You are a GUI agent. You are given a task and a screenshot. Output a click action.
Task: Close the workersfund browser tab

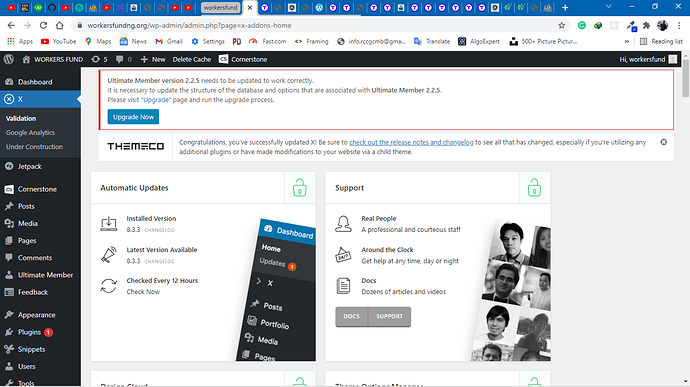pos(250,7)
